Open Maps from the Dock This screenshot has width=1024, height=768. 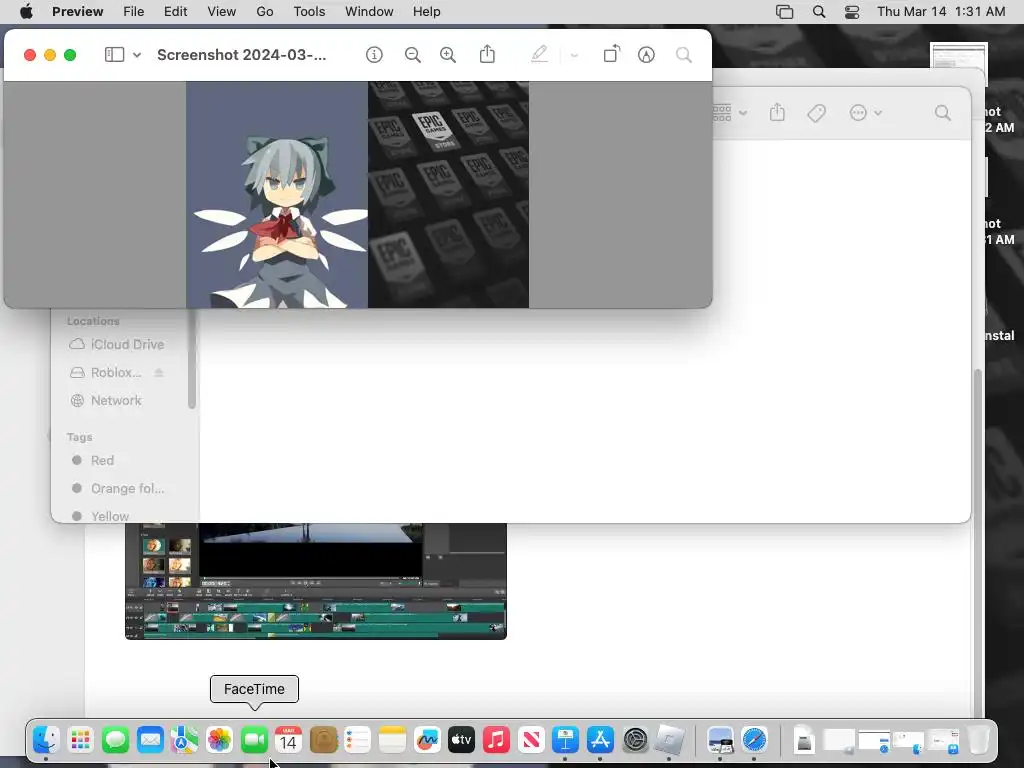(x=185, y=740)
